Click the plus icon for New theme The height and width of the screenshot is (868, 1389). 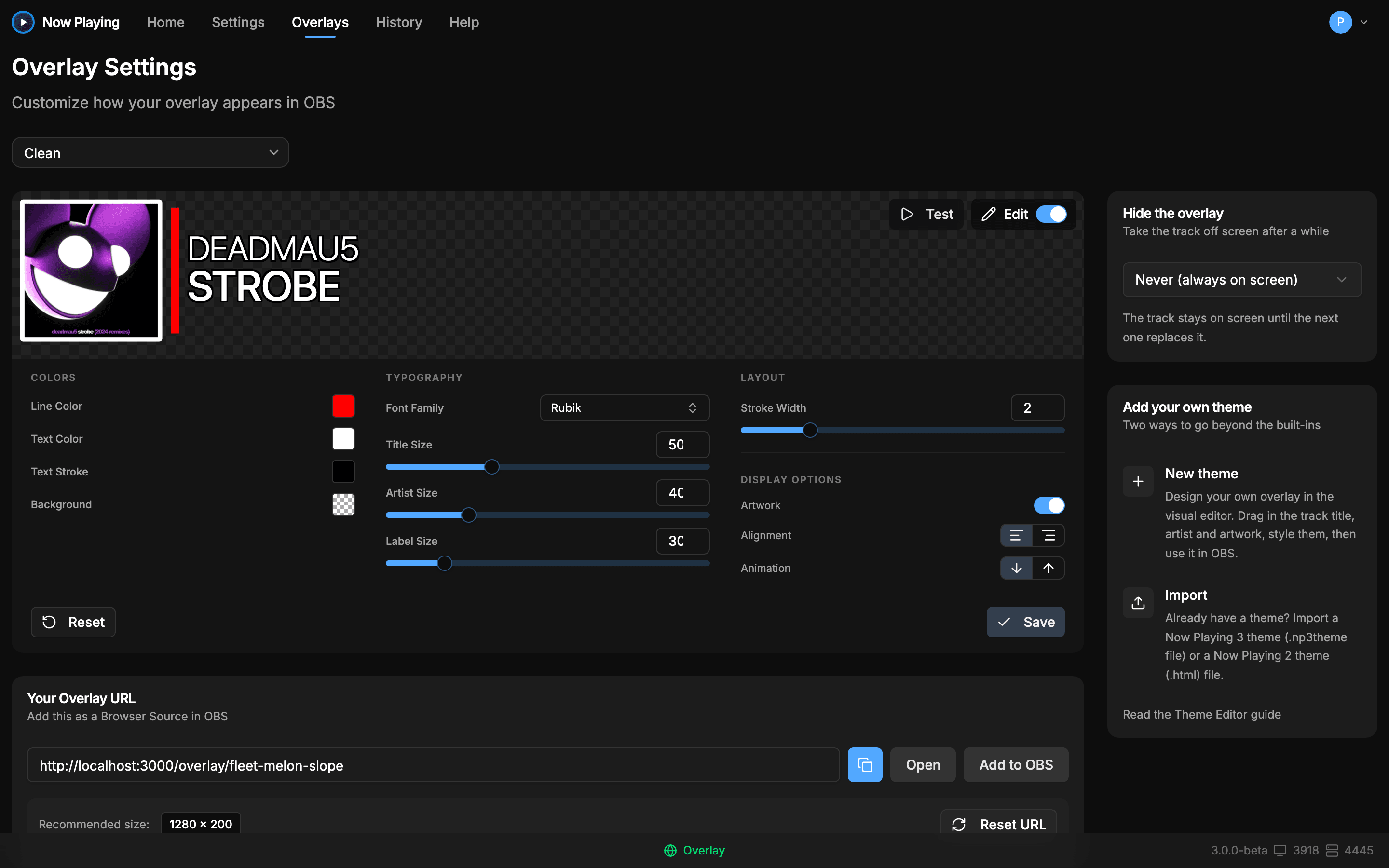pos(1138,481)
